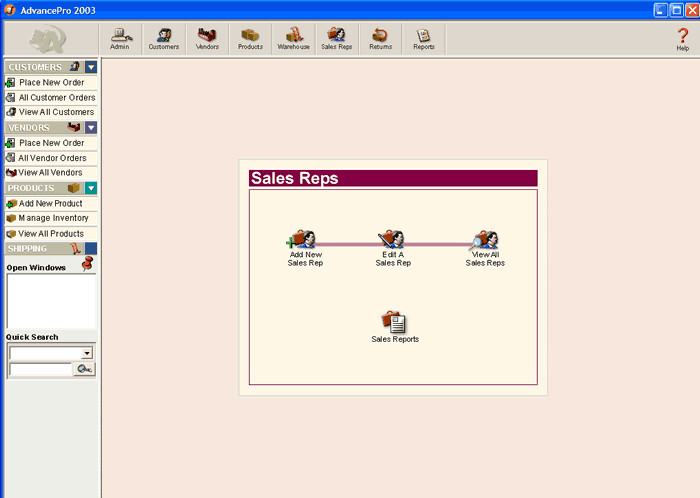Open View All Vendors link

(51, 173)
